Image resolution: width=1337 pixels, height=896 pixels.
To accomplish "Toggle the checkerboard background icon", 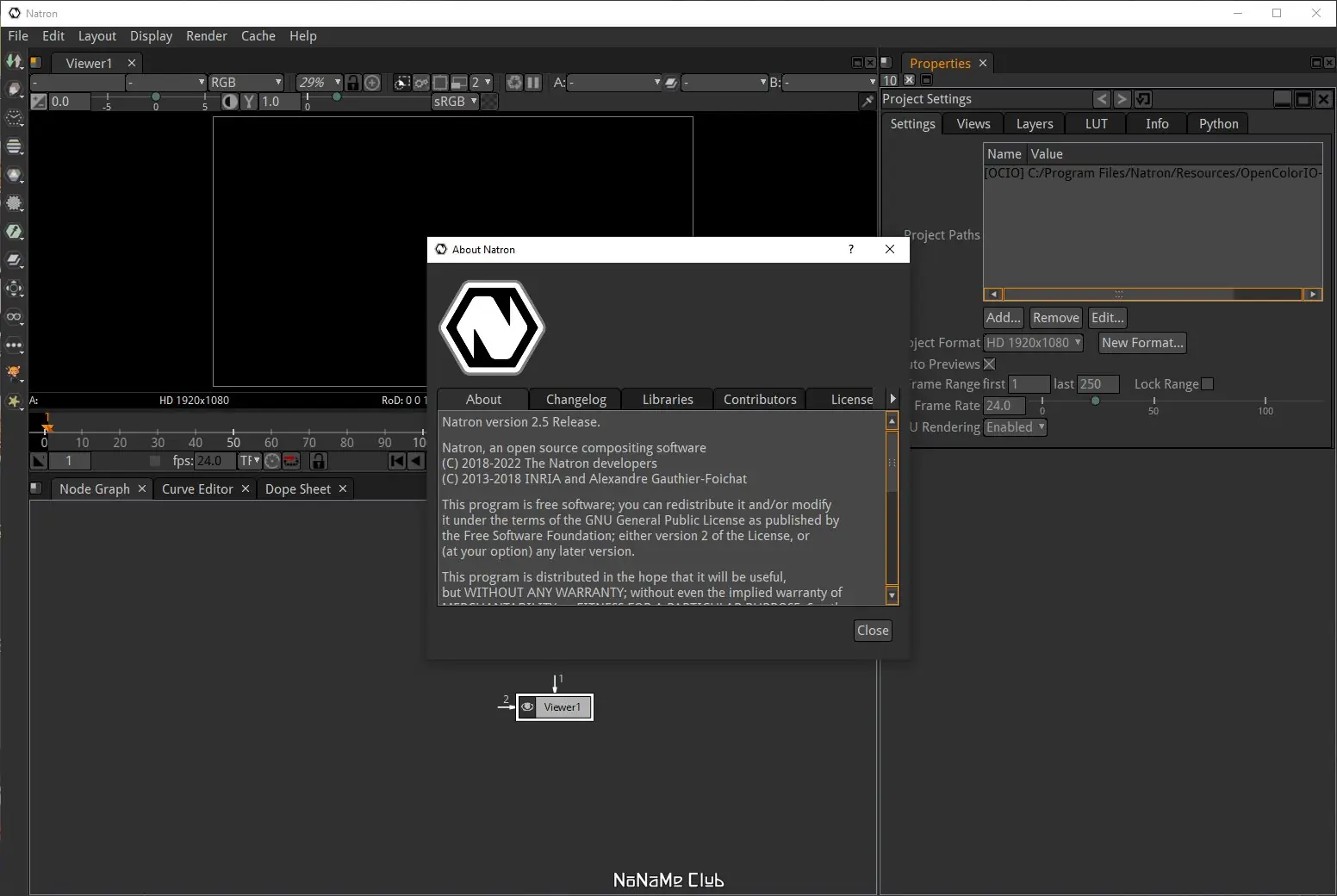I will click(488, 102).
